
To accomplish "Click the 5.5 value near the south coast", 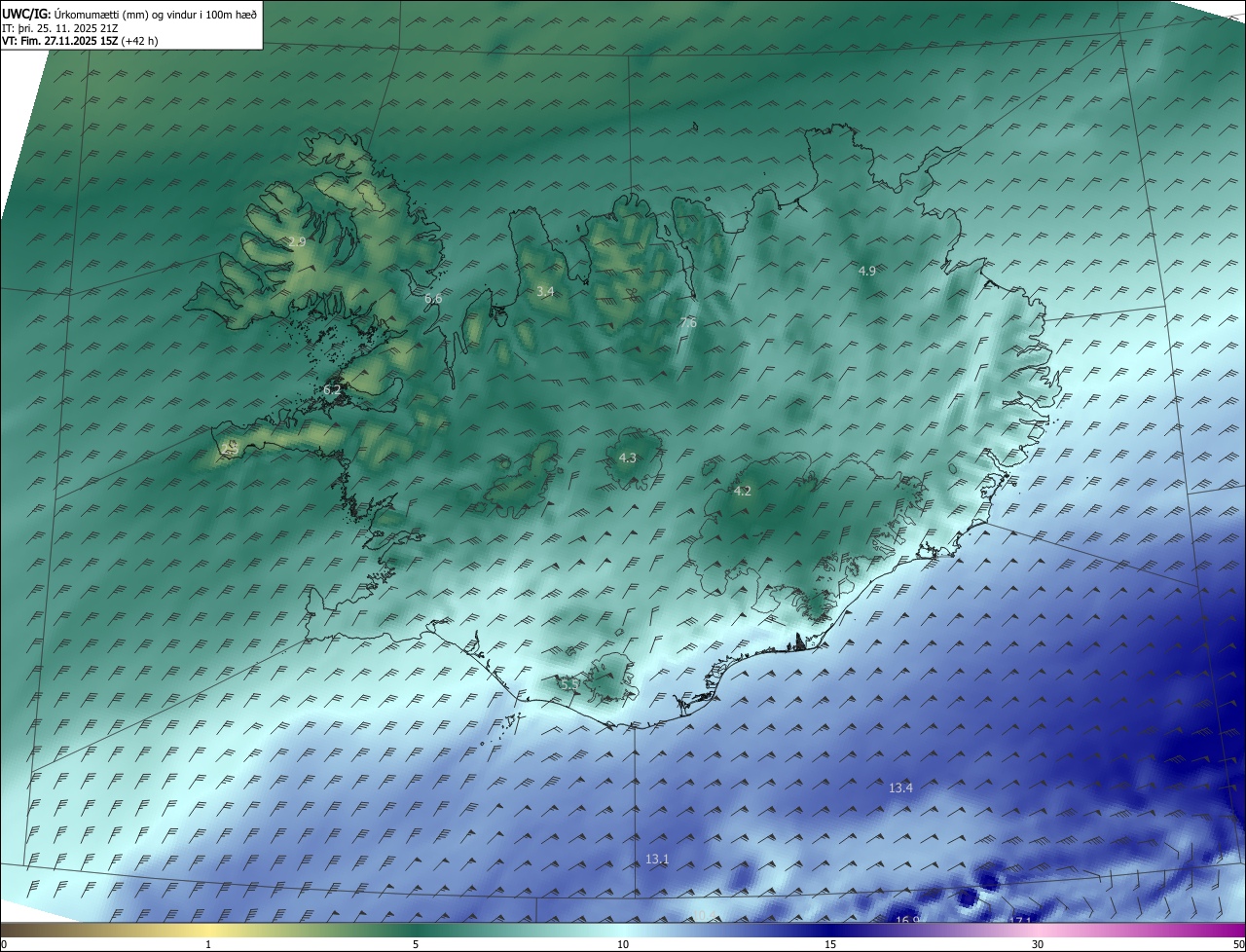I will tap(570, 684).
